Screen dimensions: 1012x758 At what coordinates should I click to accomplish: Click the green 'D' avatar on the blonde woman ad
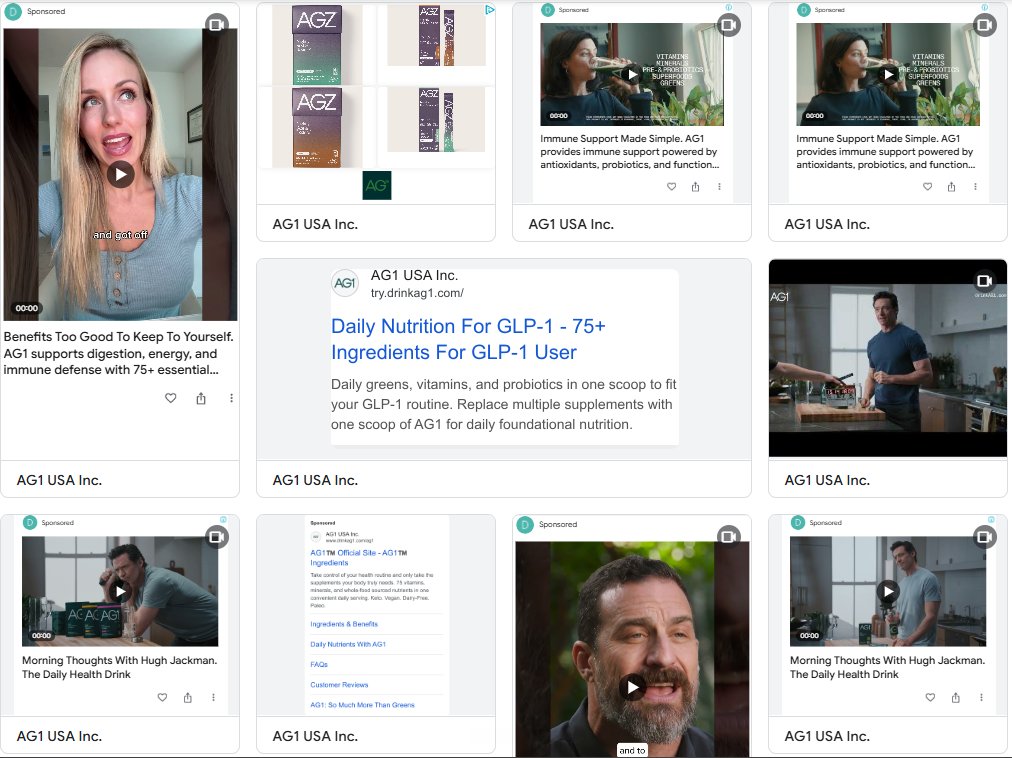coord(13,11)
